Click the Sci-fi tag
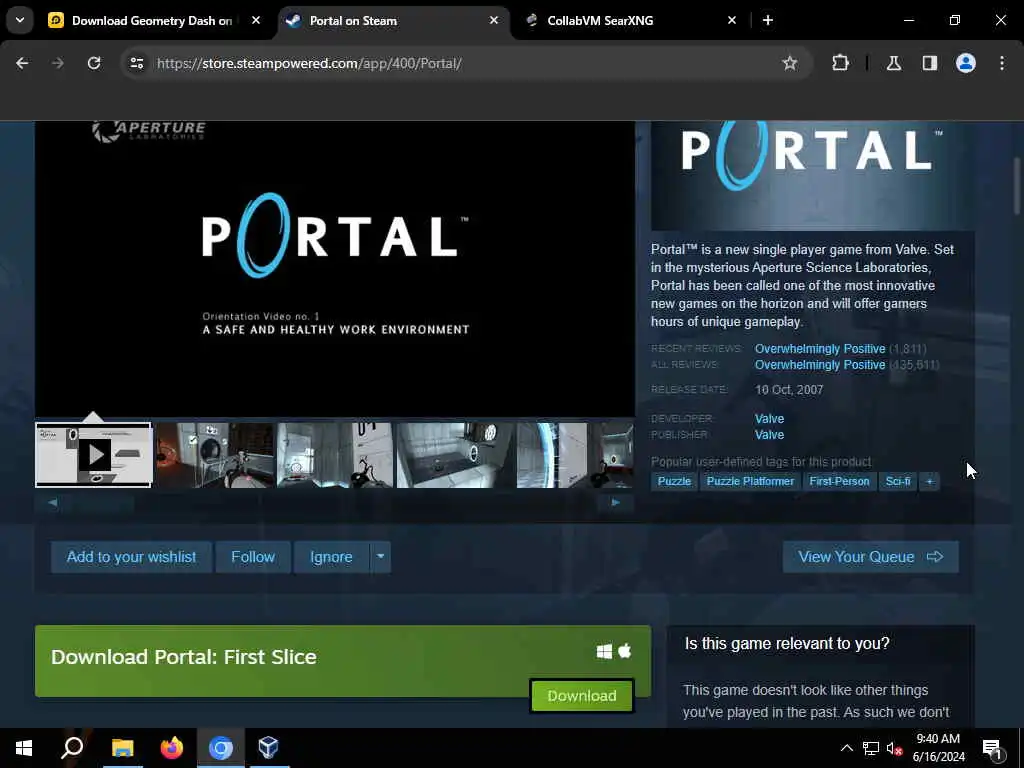The width and height of the screenshot is (1024, 768). click(x=898, y=481)
